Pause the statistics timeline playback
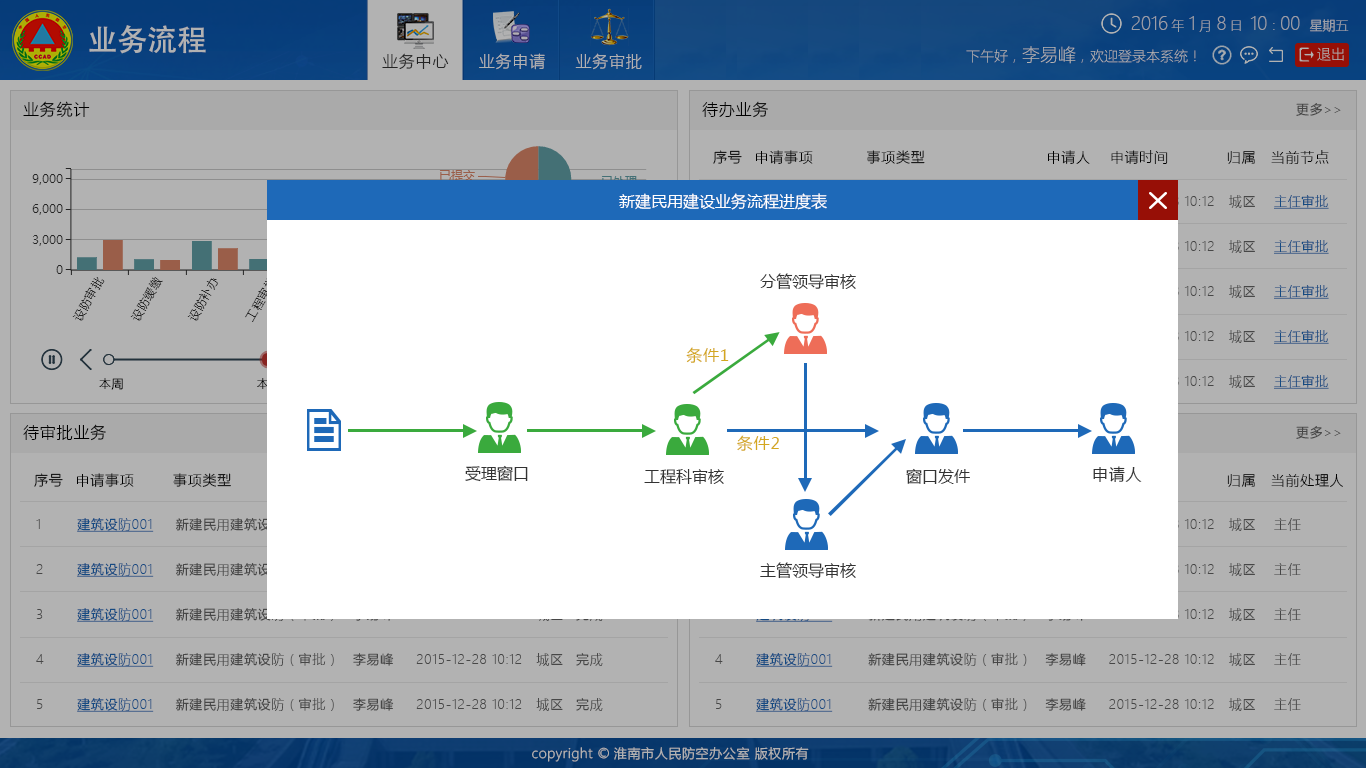 coord(52,359)
